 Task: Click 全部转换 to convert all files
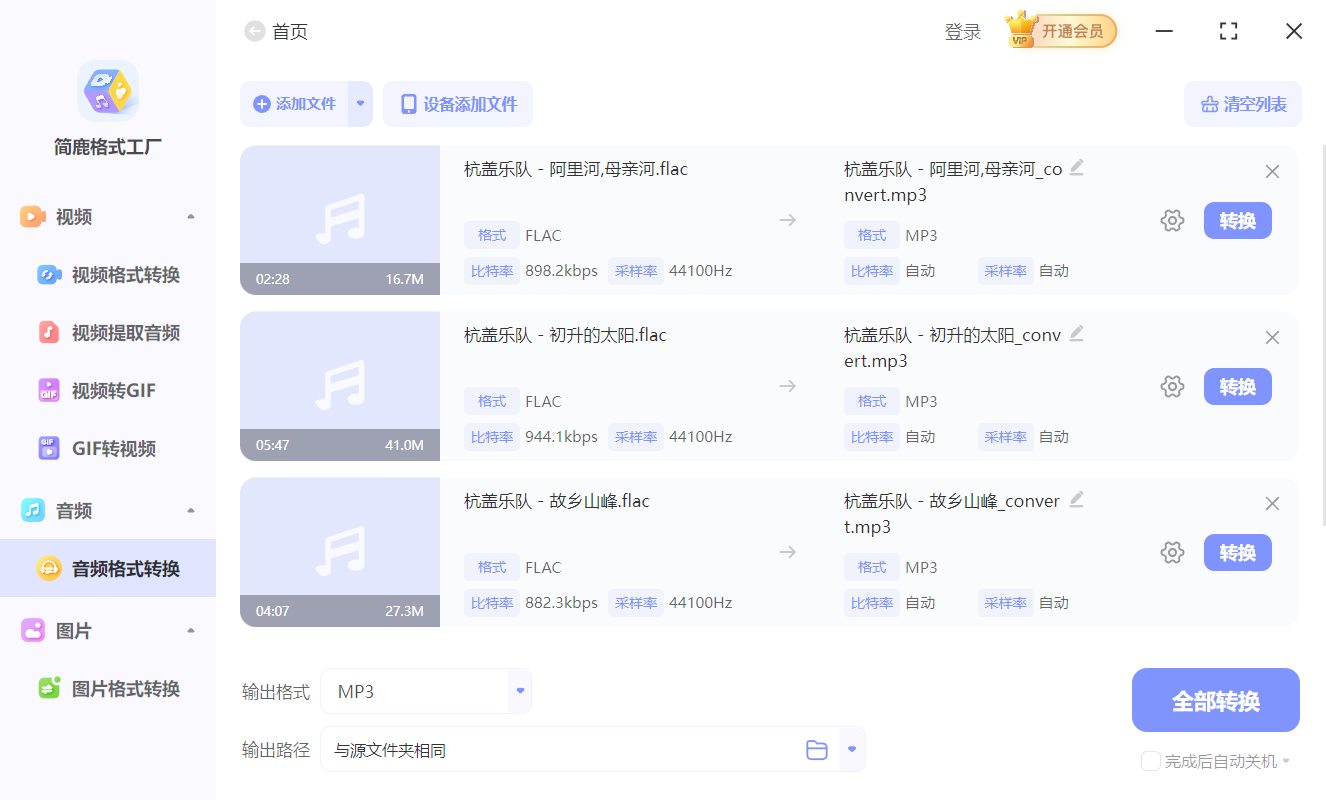coord(1215,700)
